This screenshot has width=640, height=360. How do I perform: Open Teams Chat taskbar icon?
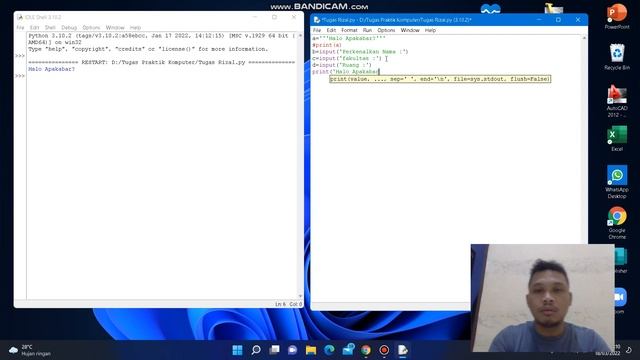point(293,350)
